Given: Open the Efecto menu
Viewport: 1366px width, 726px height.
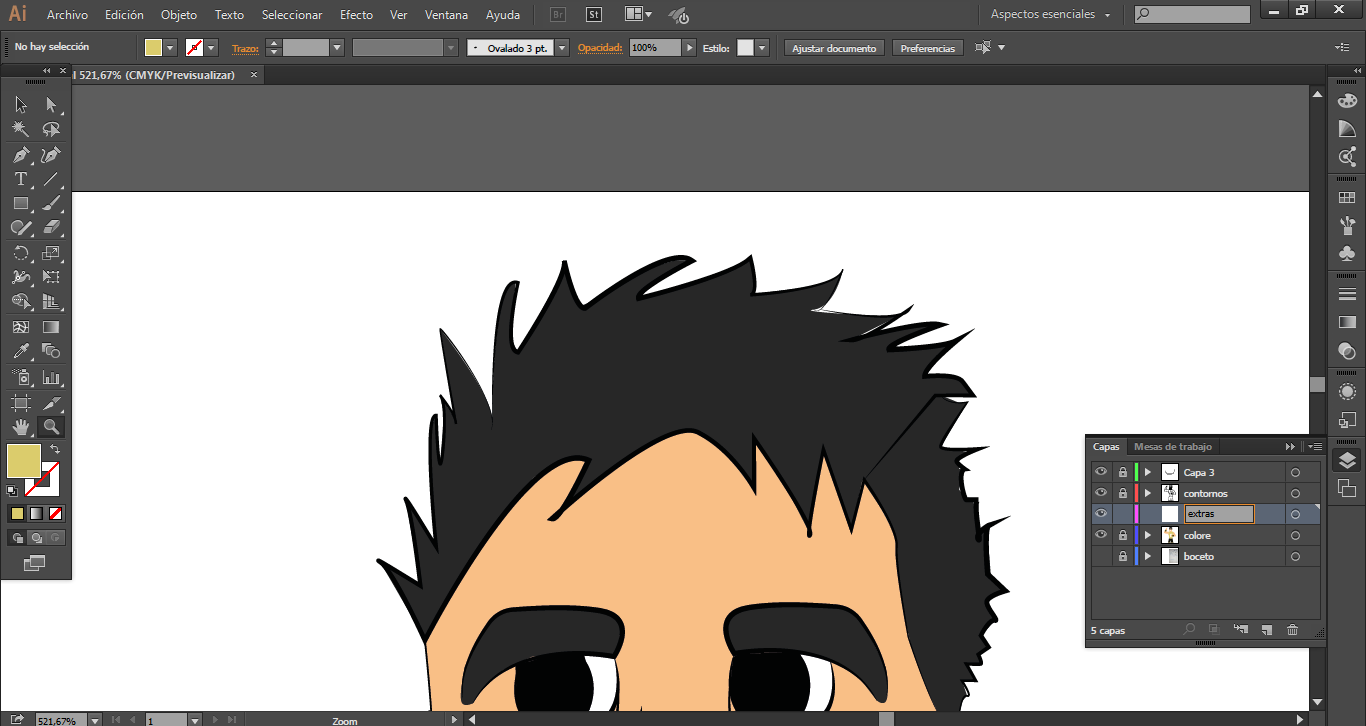Looking at the screenshot, I should coord(356,15).
